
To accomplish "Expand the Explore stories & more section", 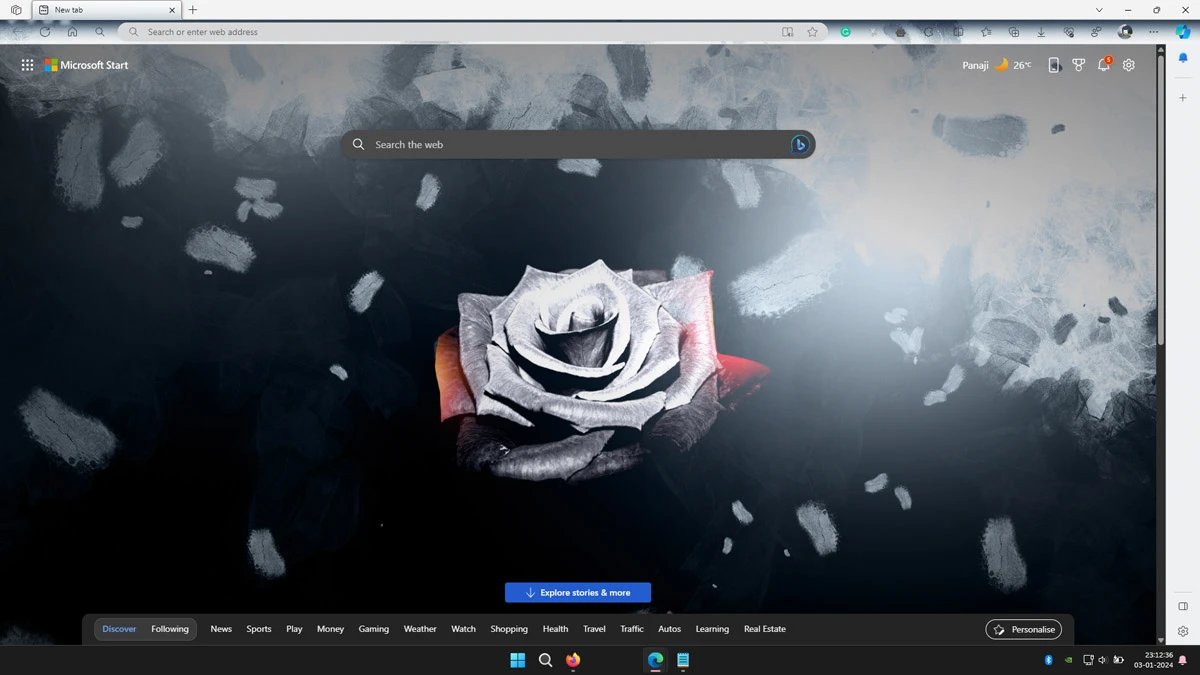I will (x=578, y=593).
